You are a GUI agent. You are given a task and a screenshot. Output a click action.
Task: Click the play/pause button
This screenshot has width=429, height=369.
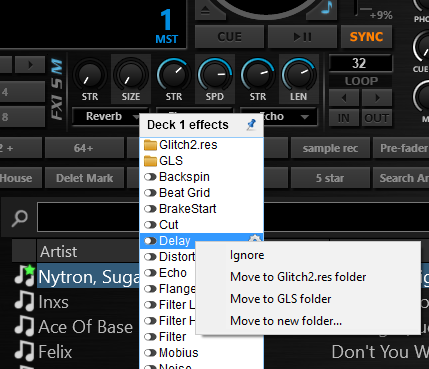[302, 37]
